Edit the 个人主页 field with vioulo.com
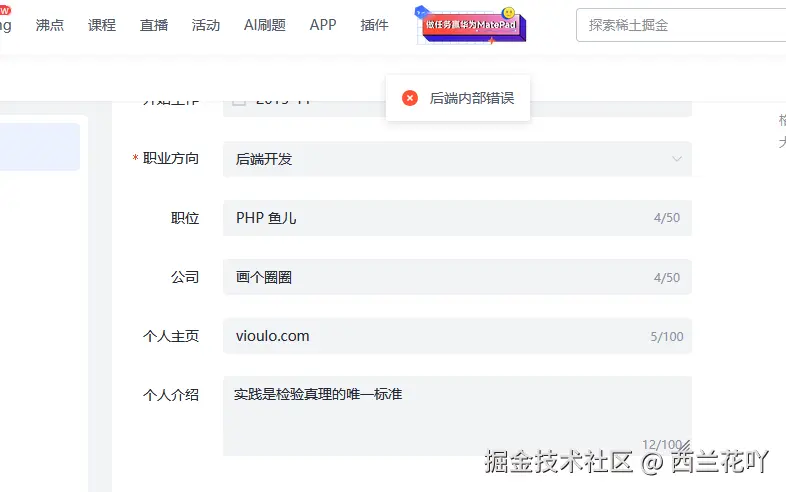Image resolution: width=786 pixels, height=492 pixels. point(440,336)
